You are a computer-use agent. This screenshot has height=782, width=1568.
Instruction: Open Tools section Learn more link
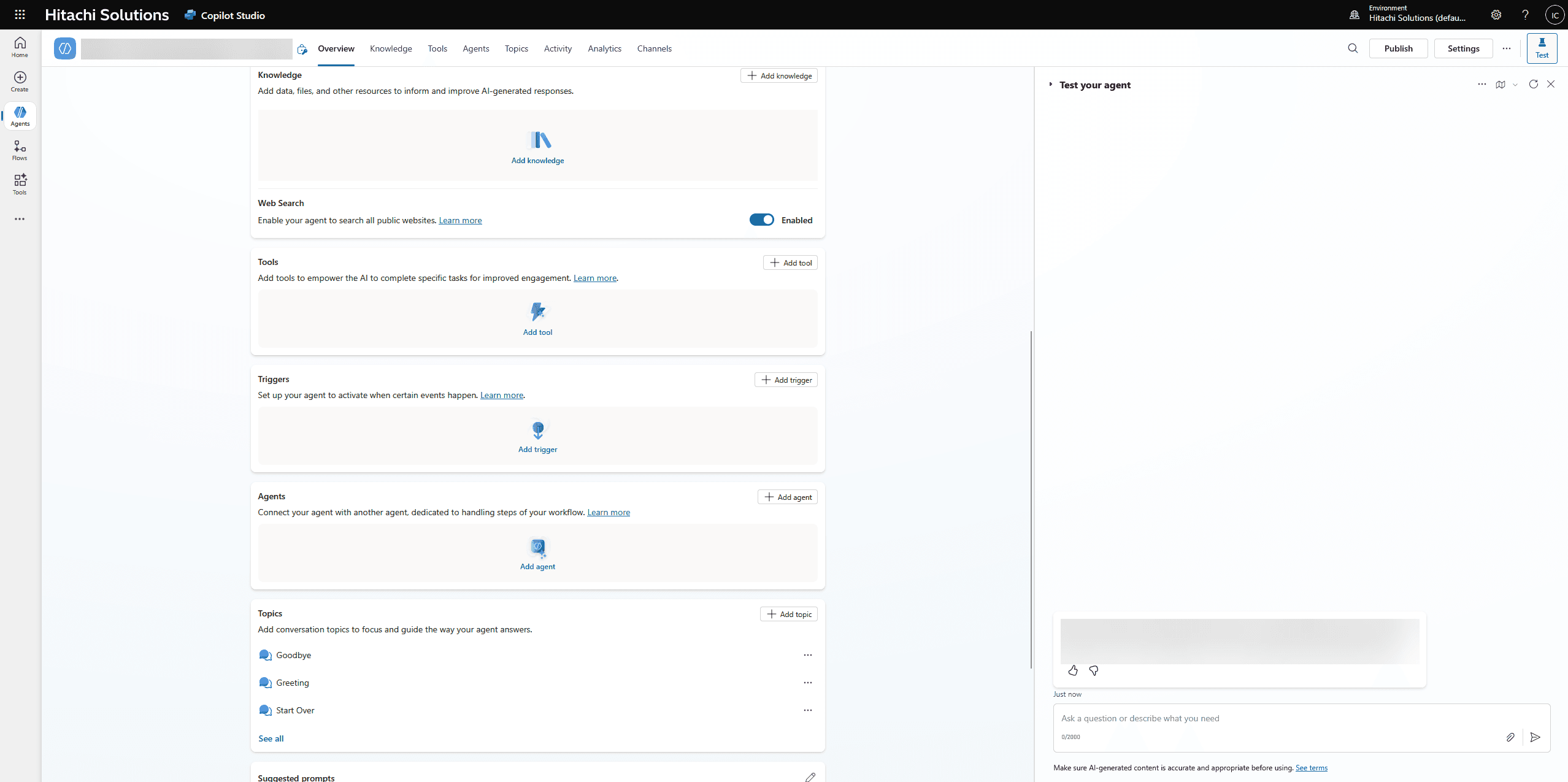coord(595,278)
